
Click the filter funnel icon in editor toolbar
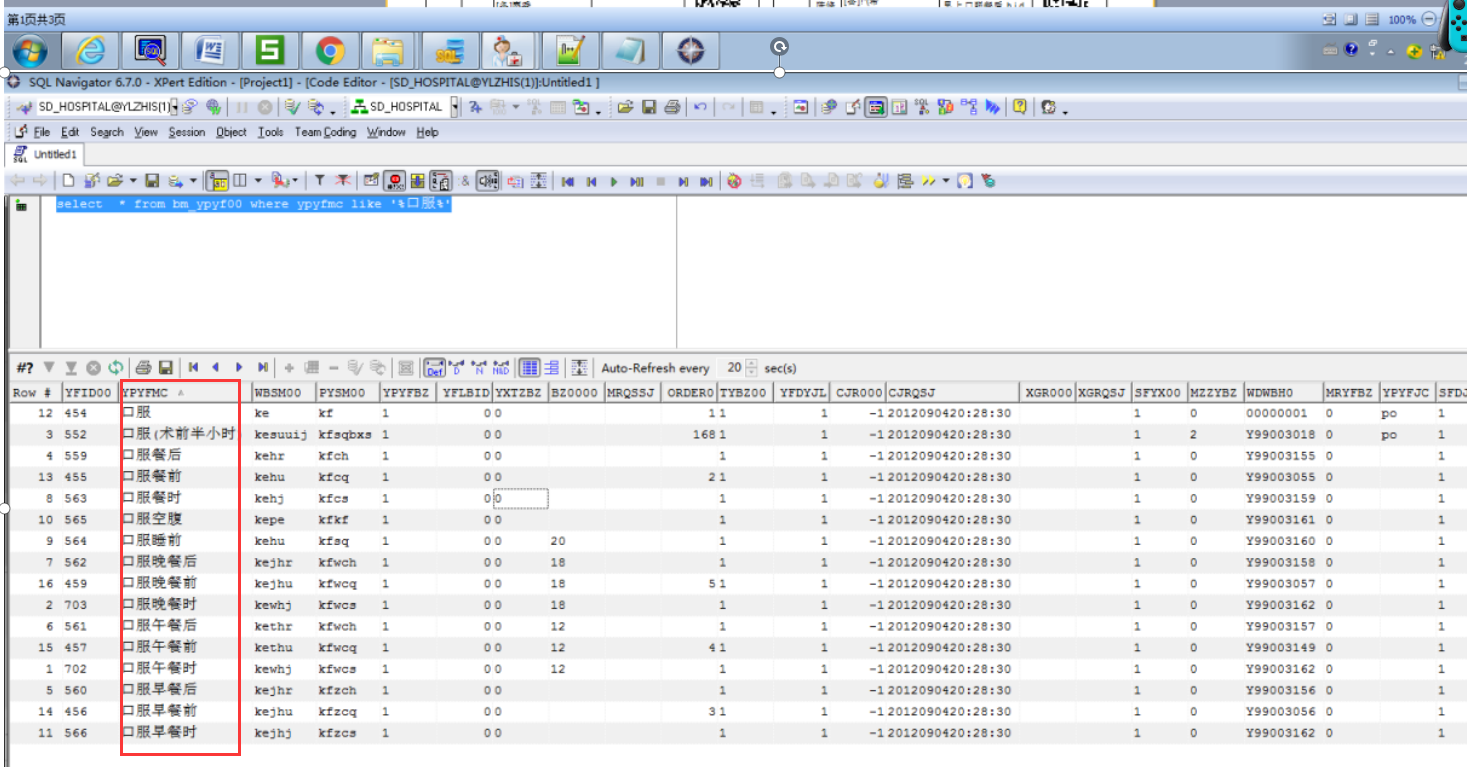(x=319, y=181)
